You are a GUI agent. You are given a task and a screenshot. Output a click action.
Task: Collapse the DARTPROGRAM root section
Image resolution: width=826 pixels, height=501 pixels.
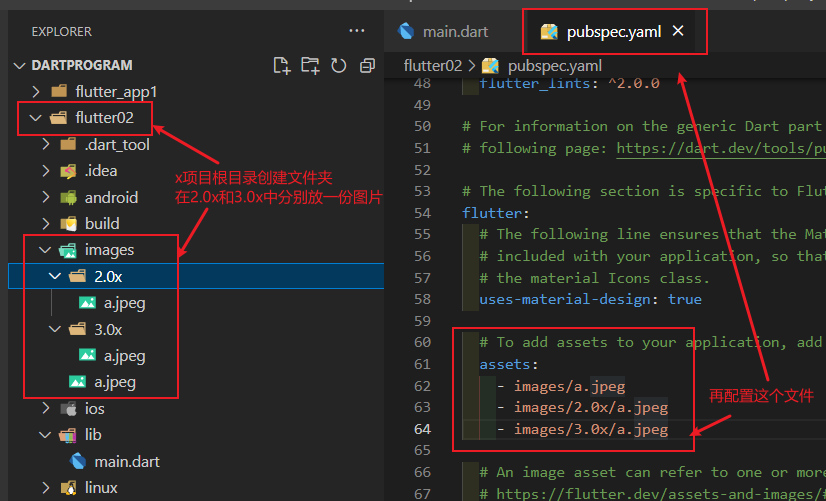click(19, 66)
